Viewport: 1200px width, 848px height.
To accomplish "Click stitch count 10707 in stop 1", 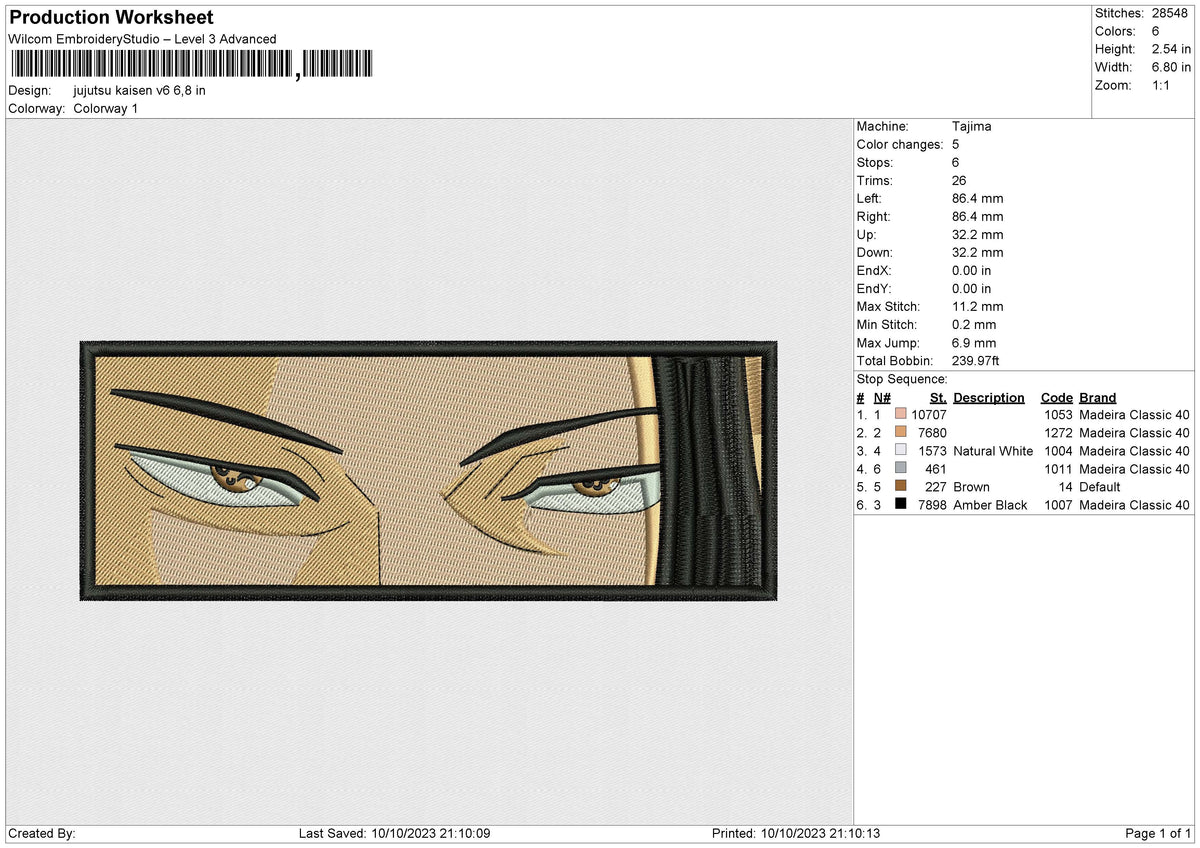I will 929,415.
